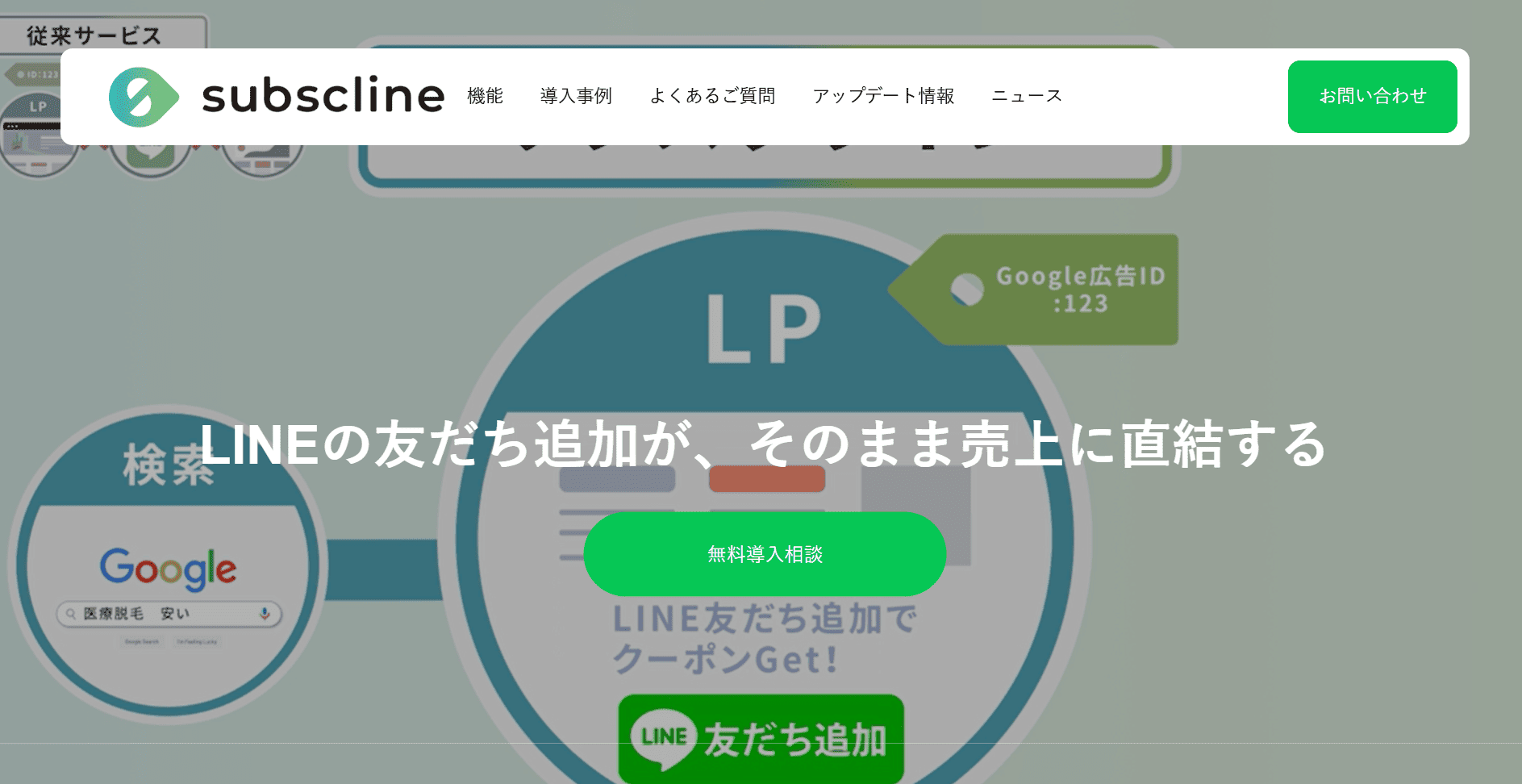Click the Google Search button in the illustration
Viewport: 1522px width, 784px height.
point(144,643)
